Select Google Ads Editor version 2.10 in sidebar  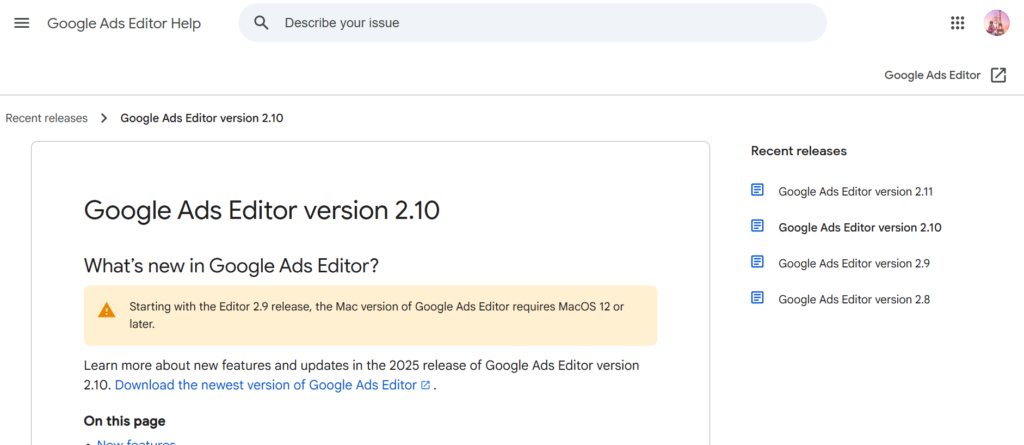point(860,227)
